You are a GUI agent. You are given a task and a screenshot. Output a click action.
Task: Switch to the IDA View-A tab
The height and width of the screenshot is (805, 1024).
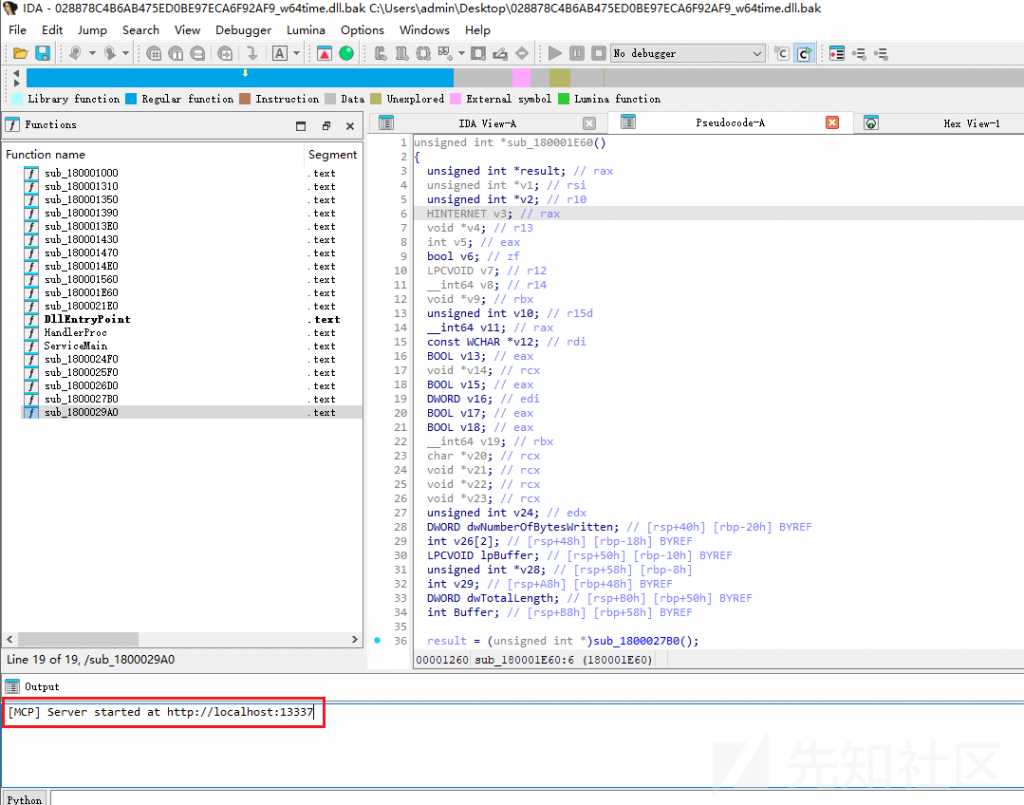487,123
